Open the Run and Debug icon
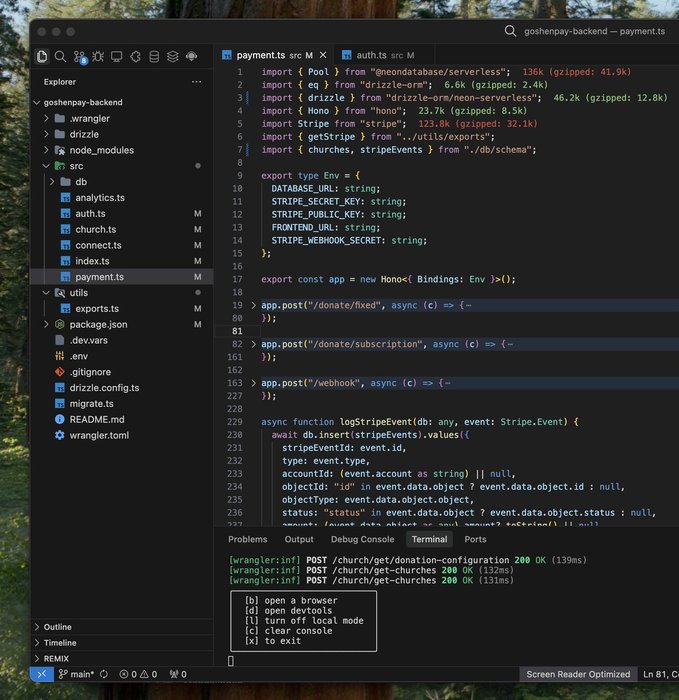Screen dimensions: 679x700 (98, 56)
